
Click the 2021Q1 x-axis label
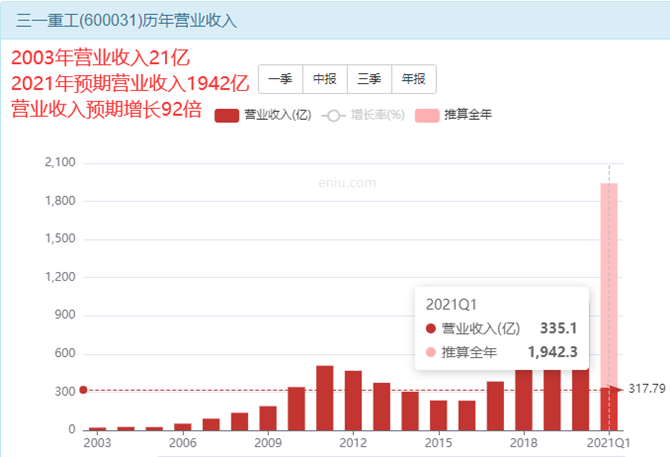coord(608,442)
